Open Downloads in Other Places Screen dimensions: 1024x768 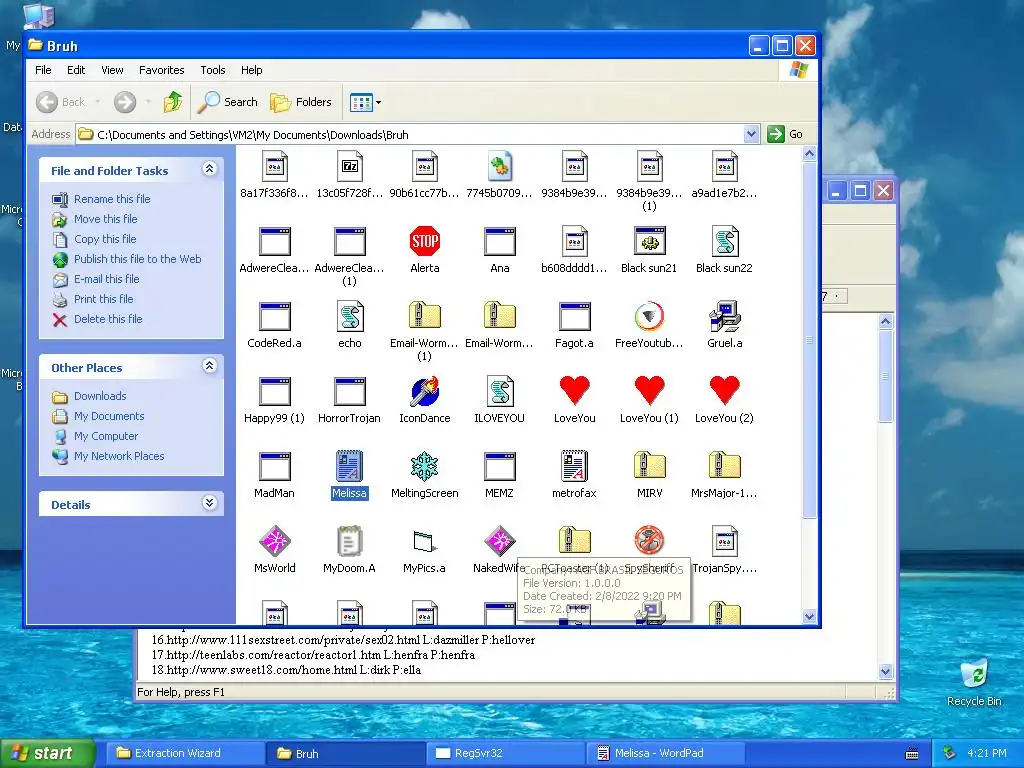[x=99, y=396]
